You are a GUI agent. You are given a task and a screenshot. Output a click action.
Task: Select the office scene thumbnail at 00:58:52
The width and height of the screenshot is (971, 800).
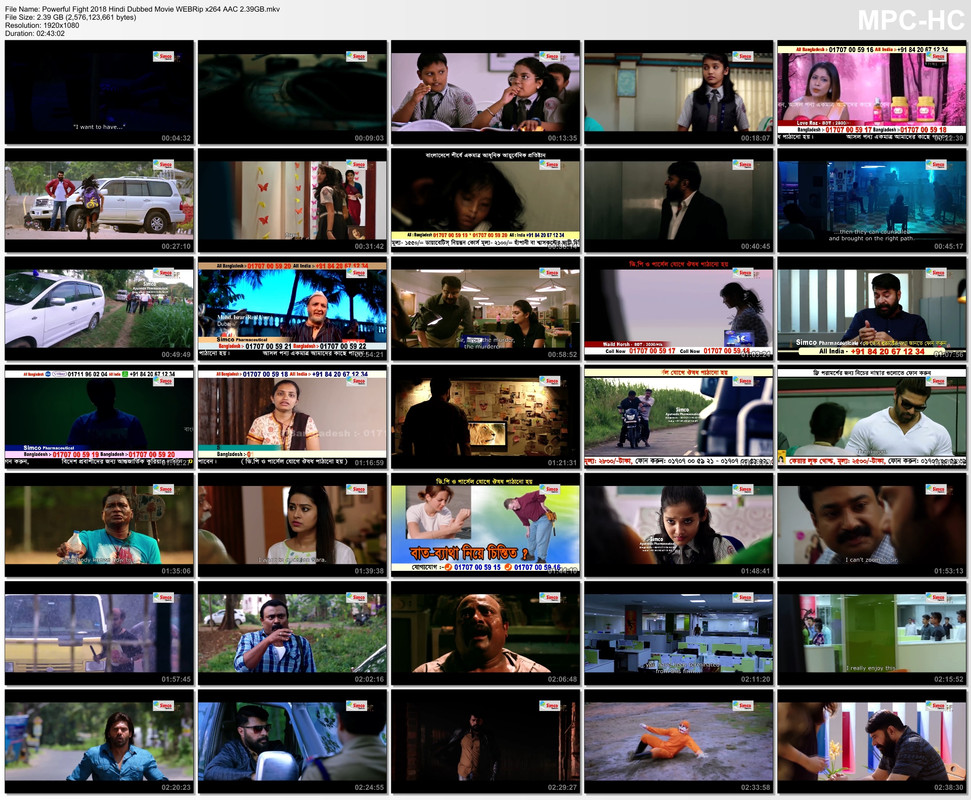click(486, 309)
